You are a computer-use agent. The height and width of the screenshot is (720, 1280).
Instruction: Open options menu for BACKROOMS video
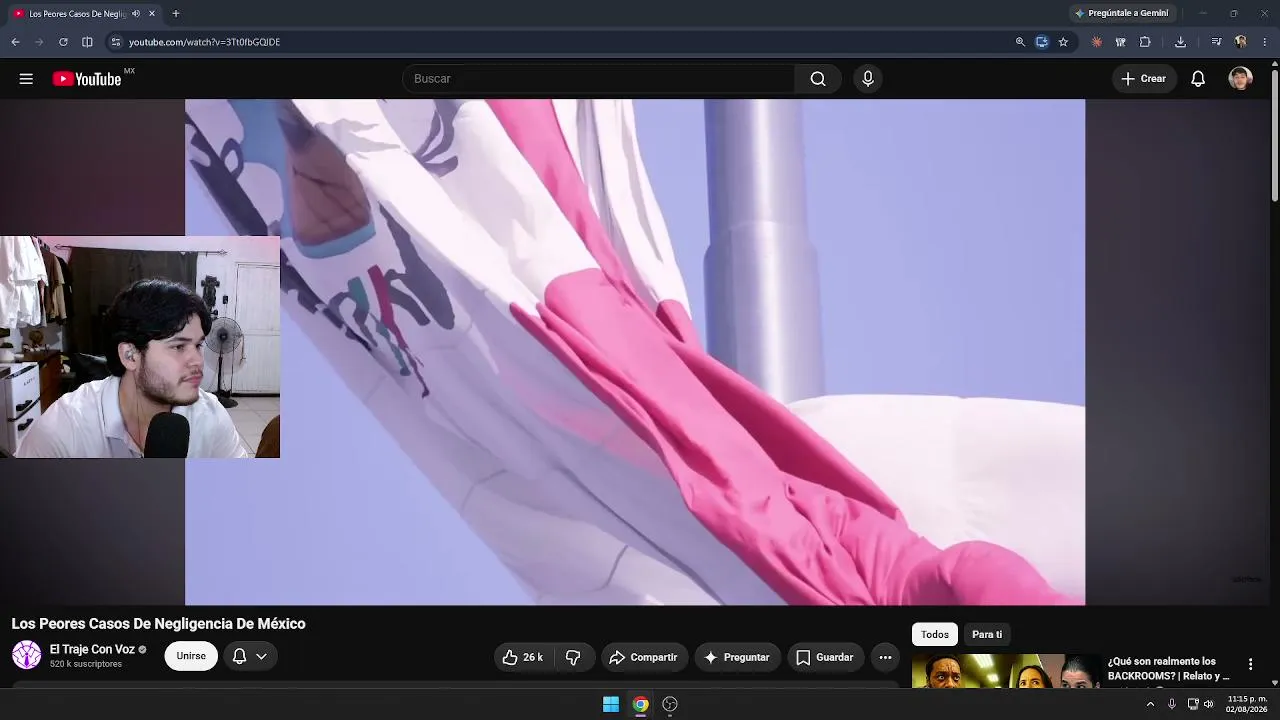click(1250, 664)
